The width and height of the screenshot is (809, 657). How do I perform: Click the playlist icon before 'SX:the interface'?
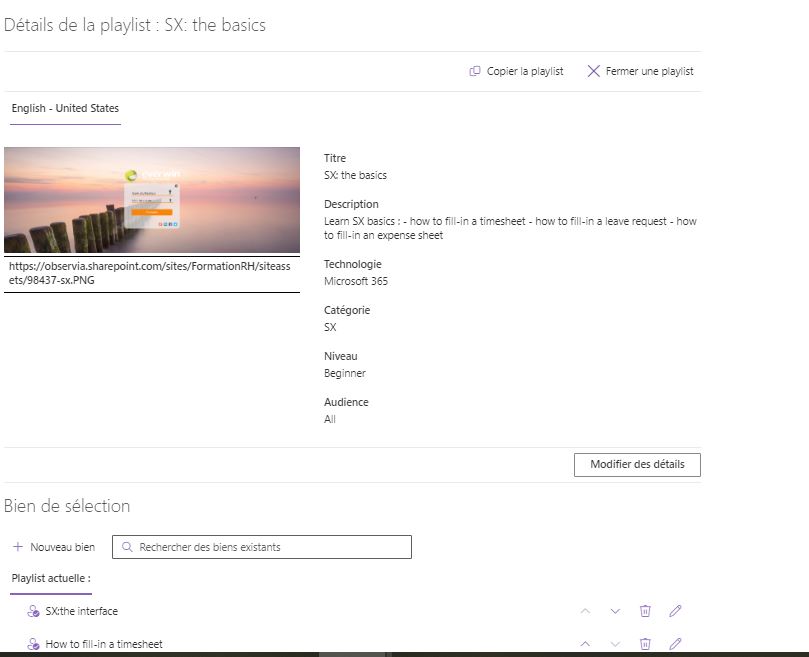tap(33, 610)
